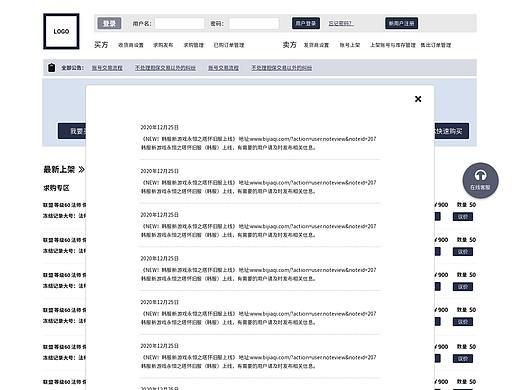Open 售出订单管理 menu item
This screenshot has height=390, width=520.
coord(436,45)
